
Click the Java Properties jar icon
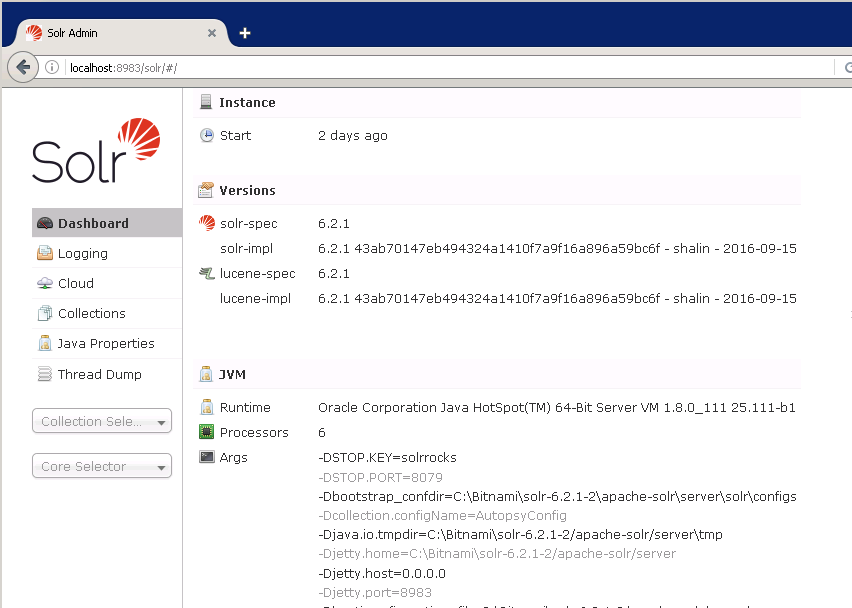(45, 343)
